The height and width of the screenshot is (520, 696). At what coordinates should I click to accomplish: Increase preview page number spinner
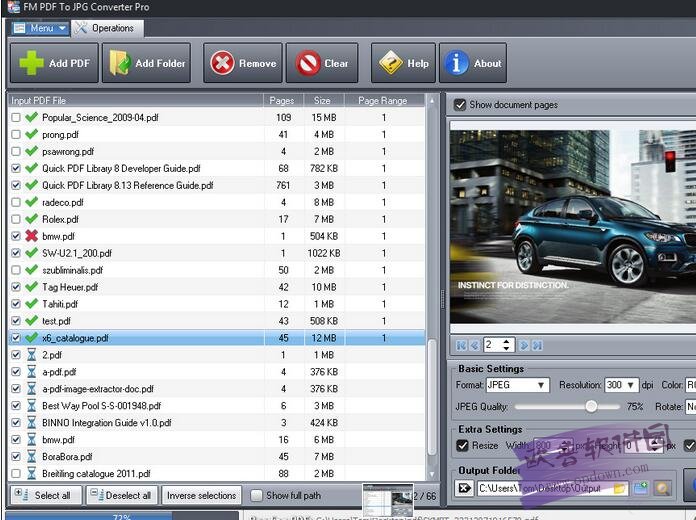coord(506,341)
